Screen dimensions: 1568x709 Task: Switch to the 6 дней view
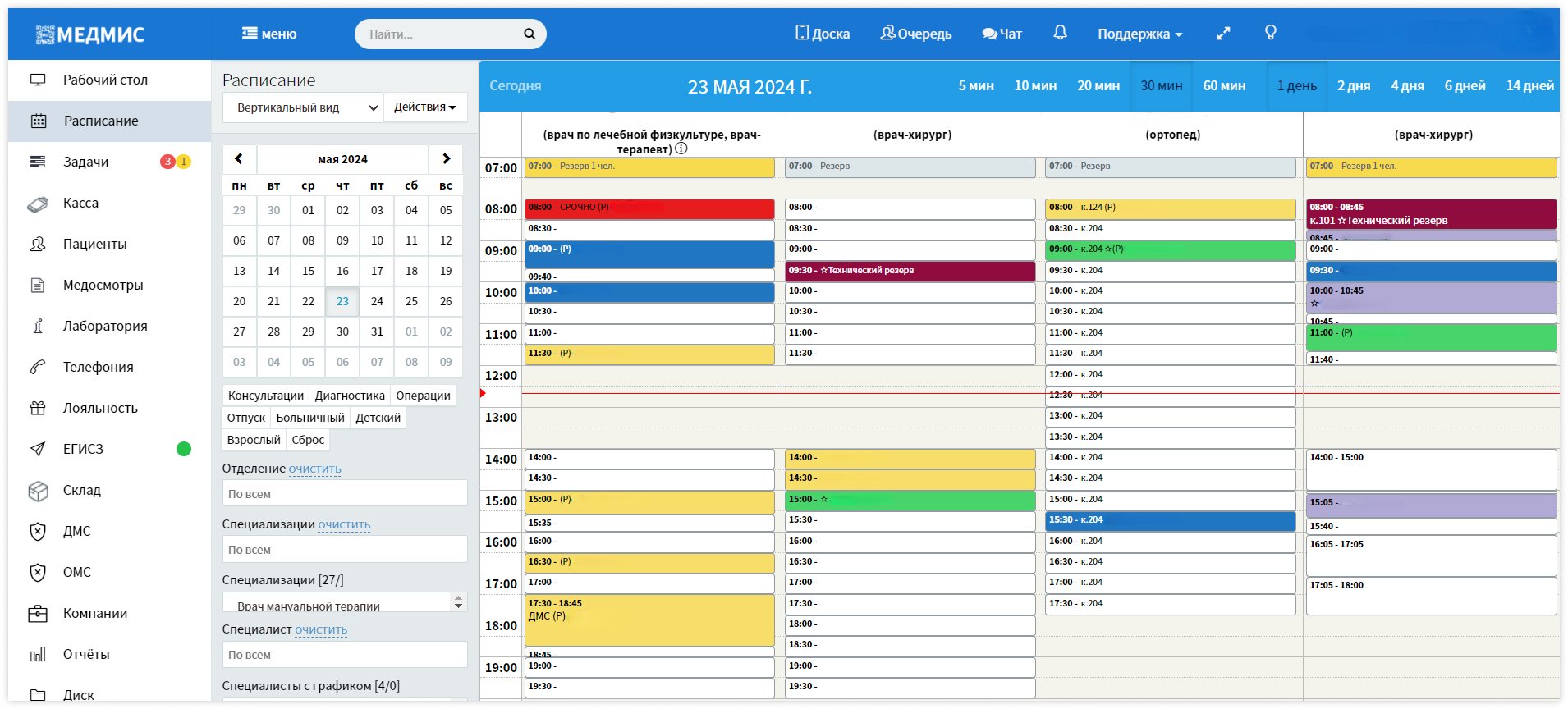click(1465, 86)
